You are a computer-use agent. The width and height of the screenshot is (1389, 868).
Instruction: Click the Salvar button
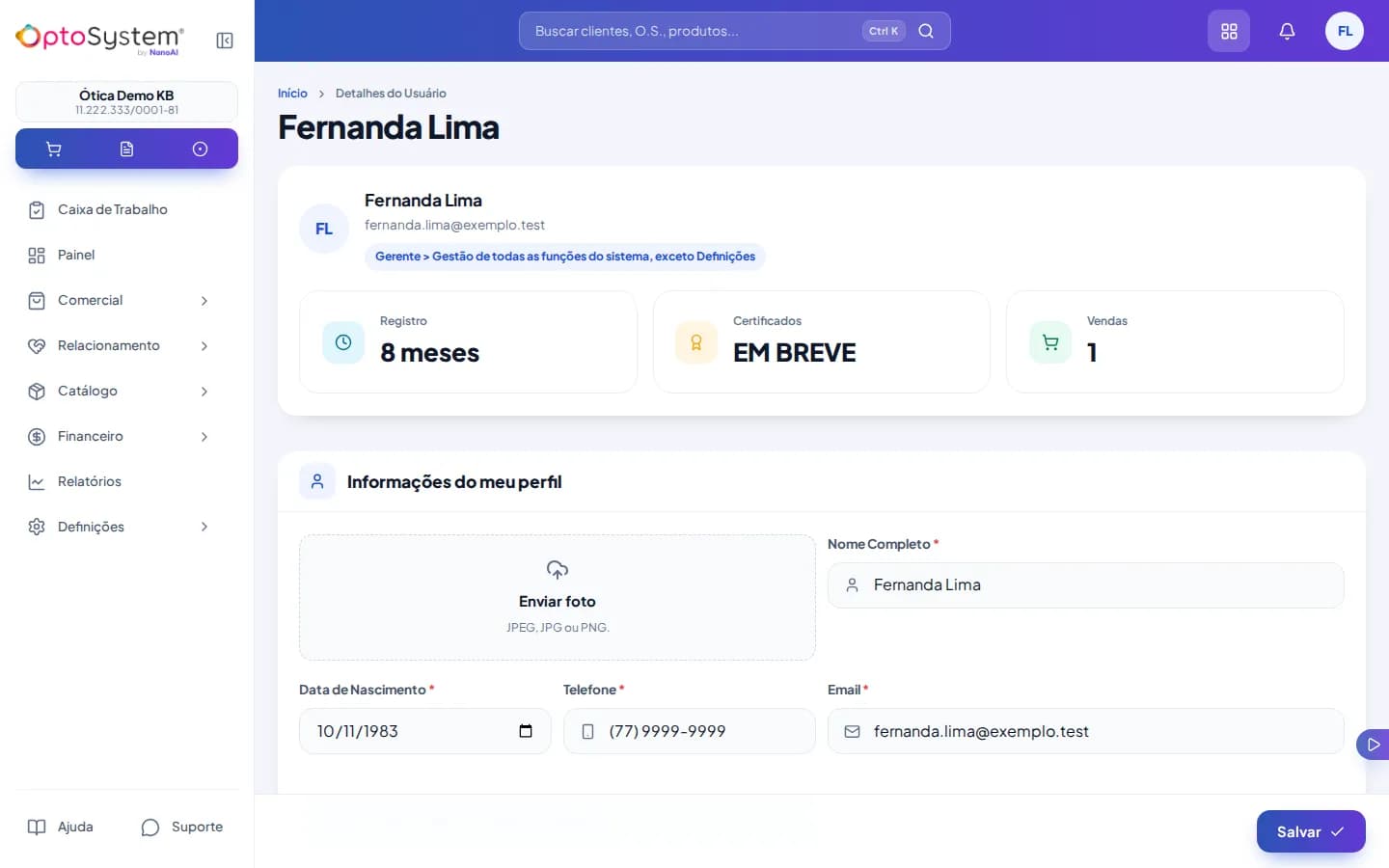point(1311,831)
